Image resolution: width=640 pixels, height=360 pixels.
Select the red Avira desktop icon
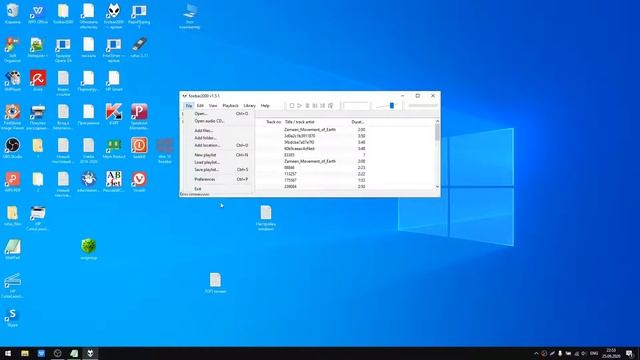38,80
